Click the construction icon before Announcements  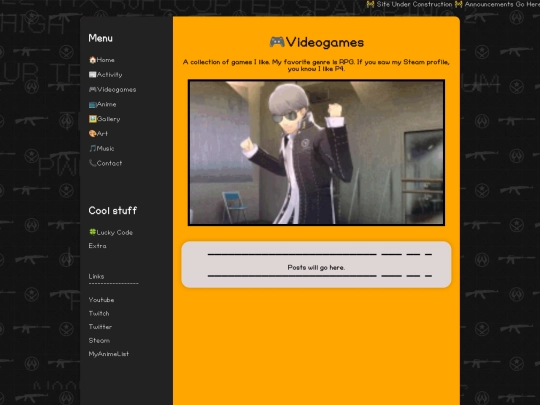(459, 4)
